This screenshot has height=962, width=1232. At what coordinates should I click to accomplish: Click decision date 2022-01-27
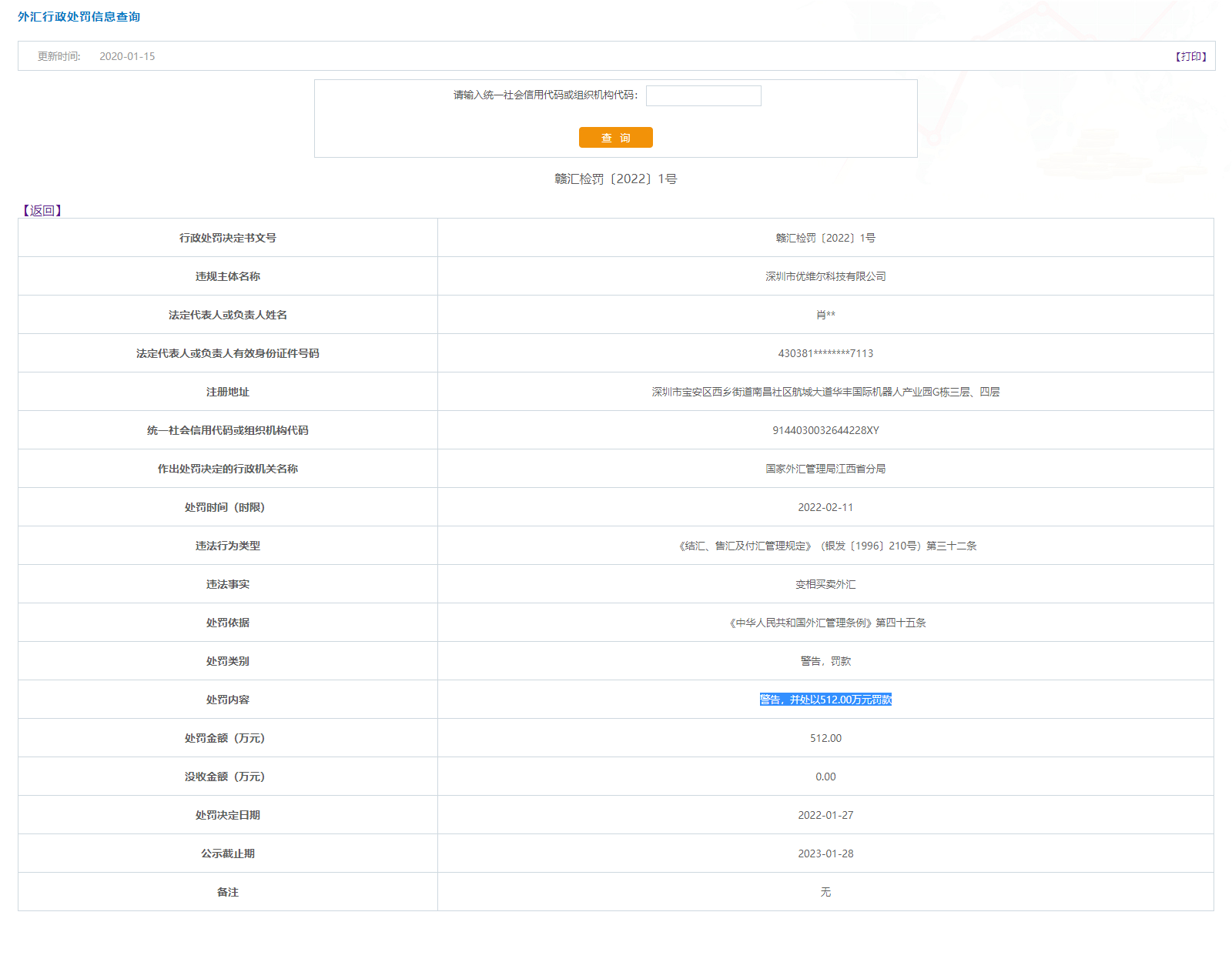click(x=825, y=815)
